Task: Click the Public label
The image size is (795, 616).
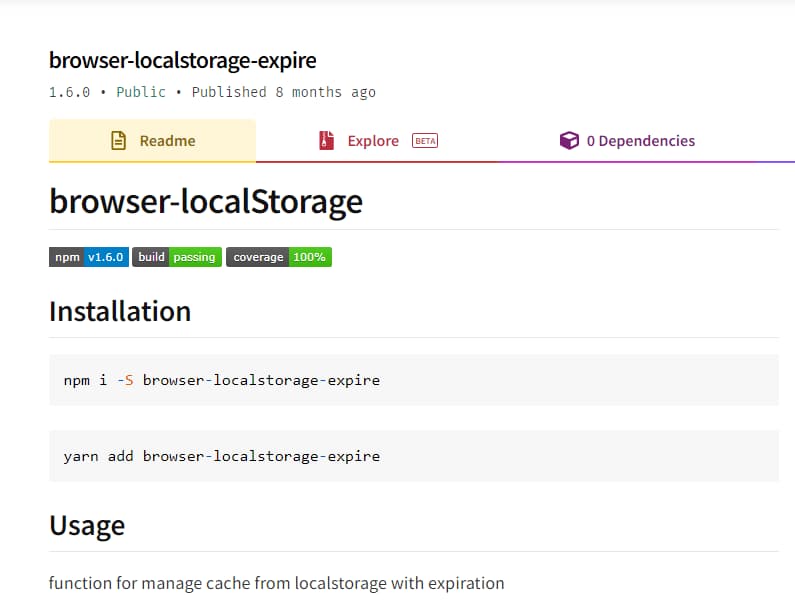Action: (141, 92)
